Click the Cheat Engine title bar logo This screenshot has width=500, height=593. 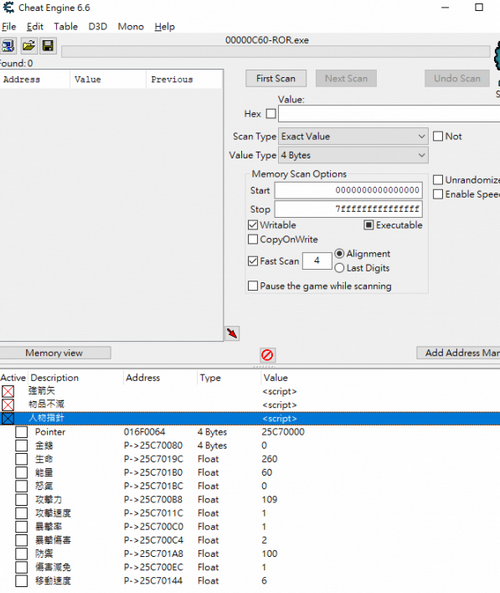click(8, 8)
